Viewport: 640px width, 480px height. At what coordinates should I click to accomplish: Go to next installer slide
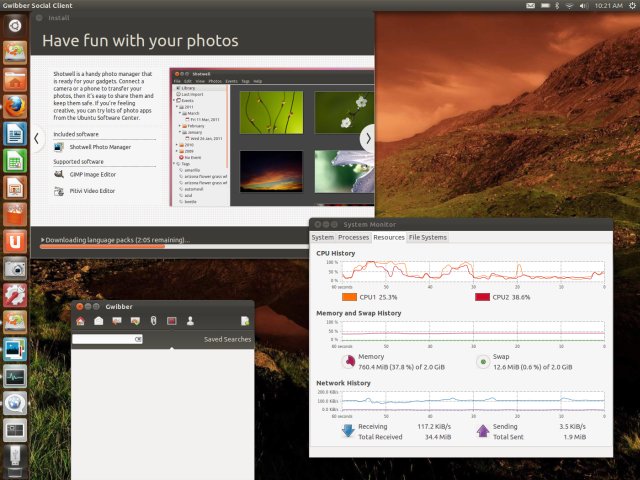pos(368,139)
